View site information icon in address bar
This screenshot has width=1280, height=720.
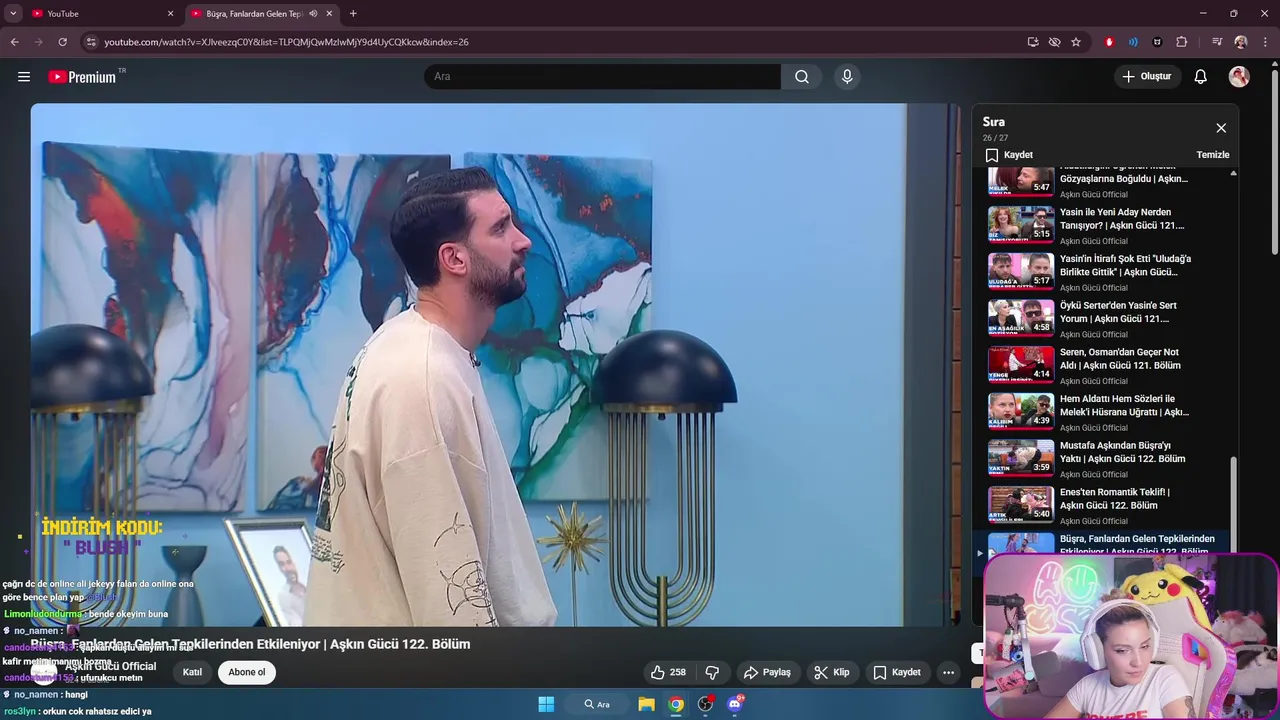coord(91,42)
